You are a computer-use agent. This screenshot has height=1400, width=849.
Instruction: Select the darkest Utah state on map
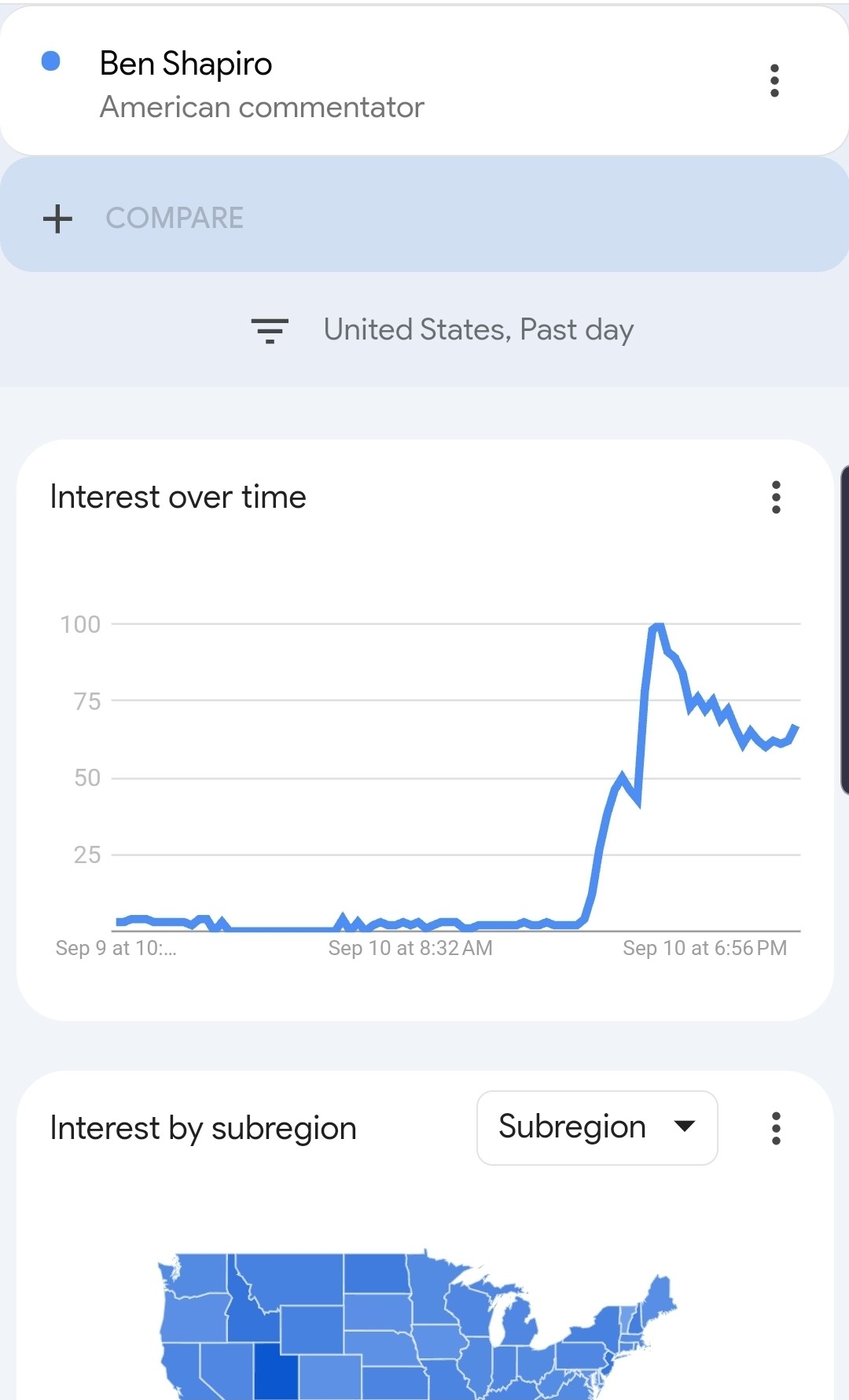pos(275,1371)
